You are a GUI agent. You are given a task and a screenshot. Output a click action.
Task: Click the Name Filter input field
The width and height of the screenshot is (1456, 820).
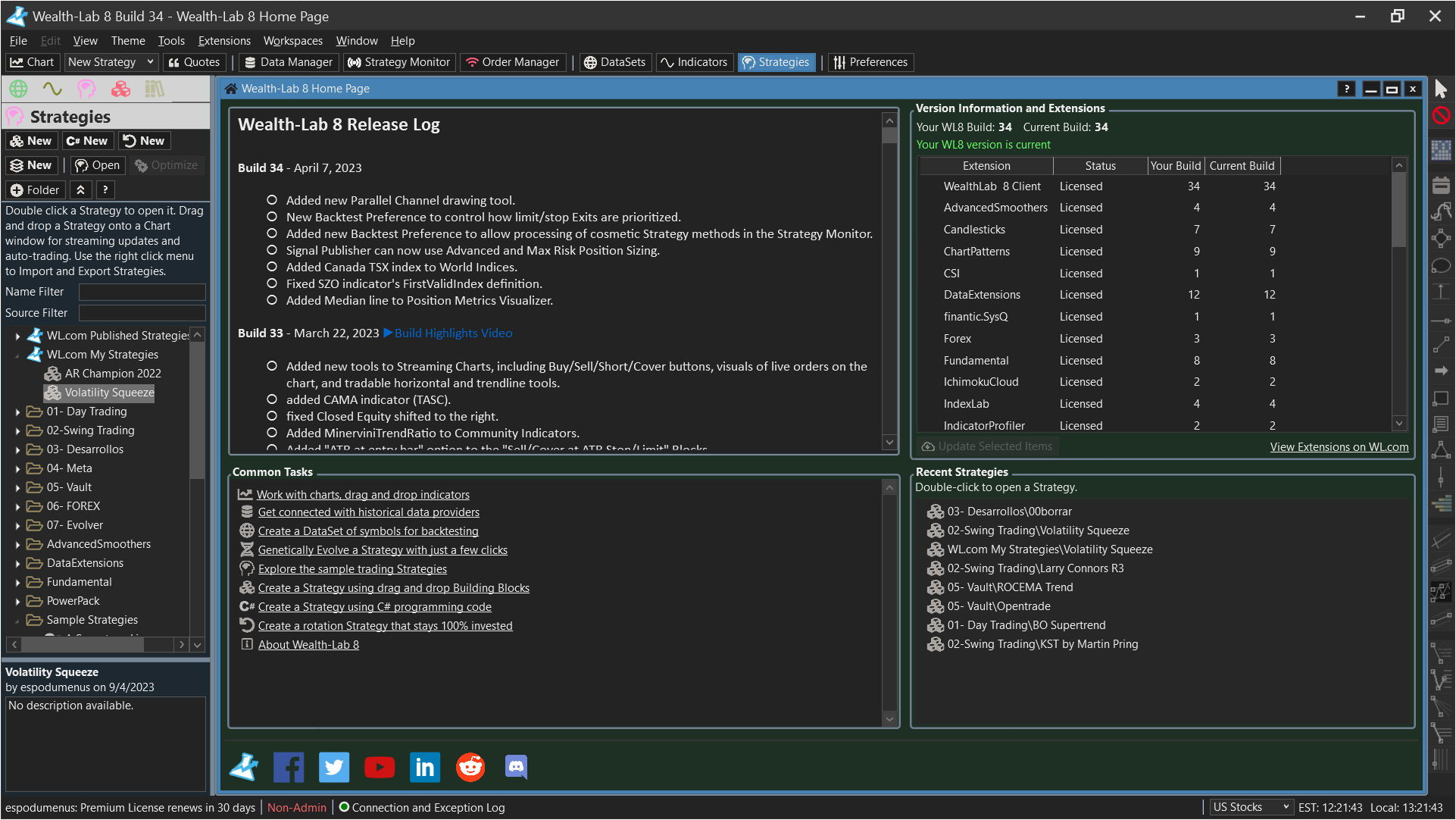[x=142, y=292]
